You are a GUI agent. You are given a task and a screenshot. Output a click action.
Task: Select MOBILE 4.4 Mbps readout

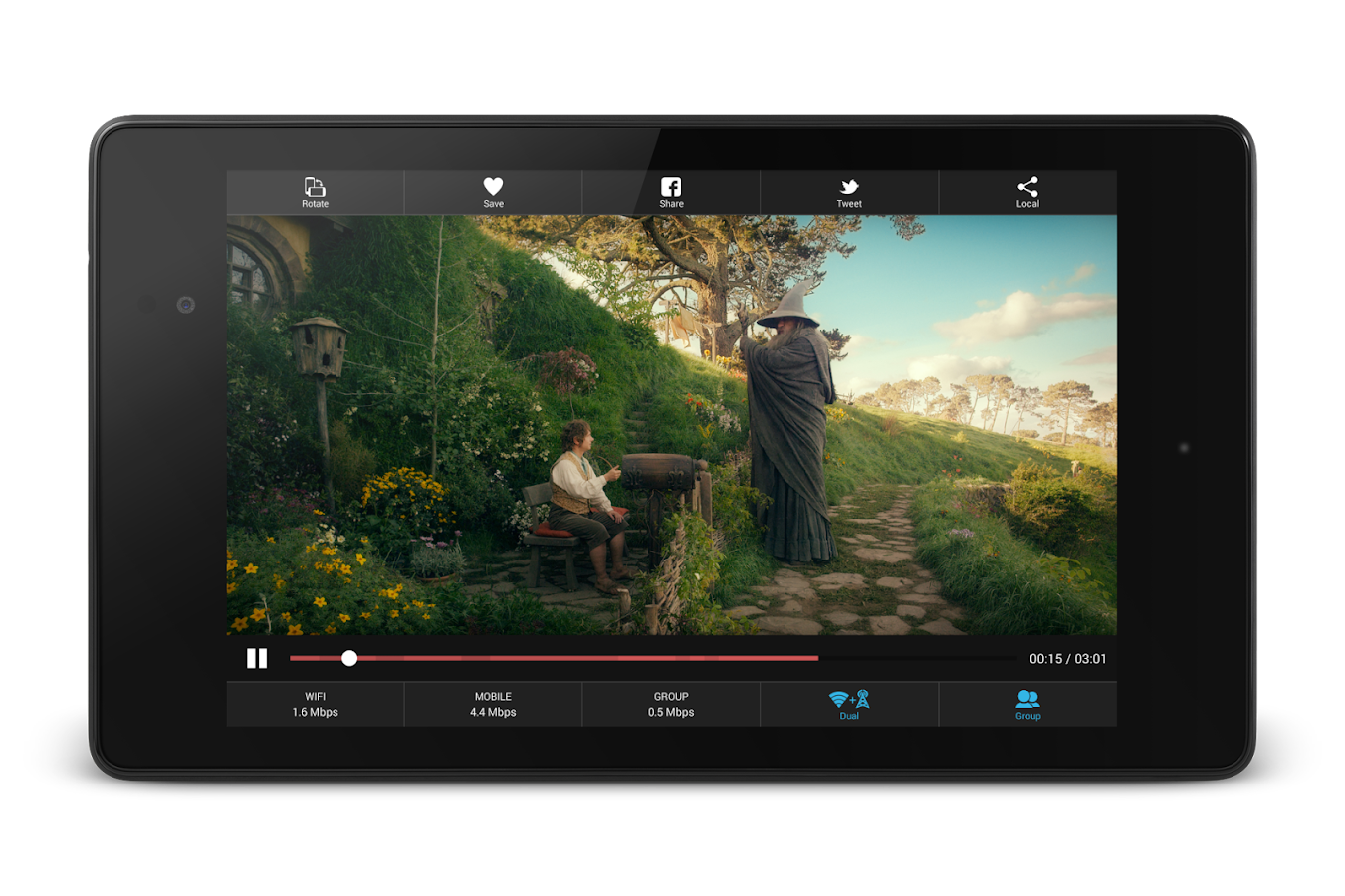click(x=493, y=704)
